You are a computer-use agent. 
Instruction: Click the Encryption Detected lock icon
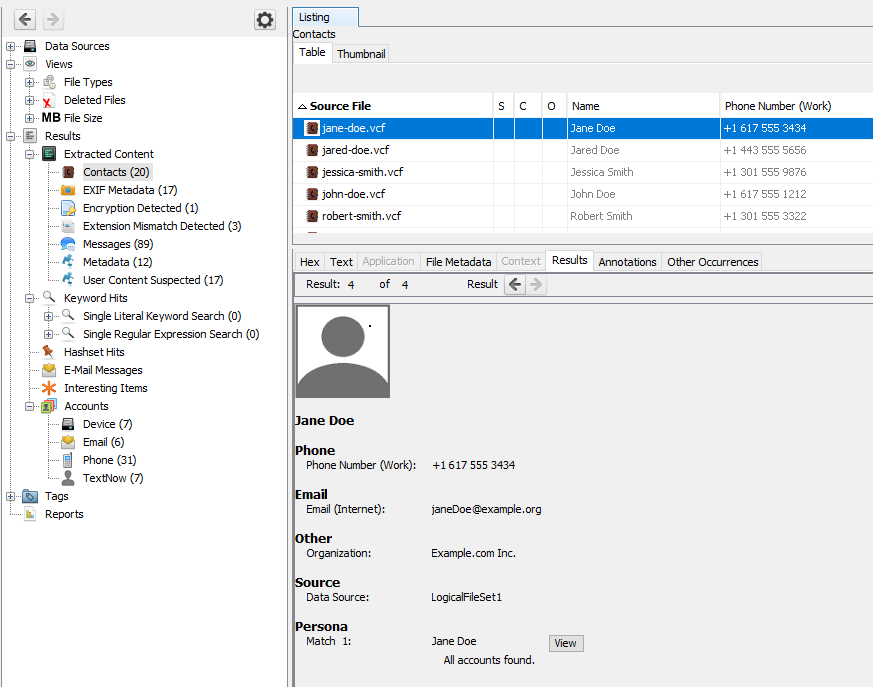click(x=68, y=208)
